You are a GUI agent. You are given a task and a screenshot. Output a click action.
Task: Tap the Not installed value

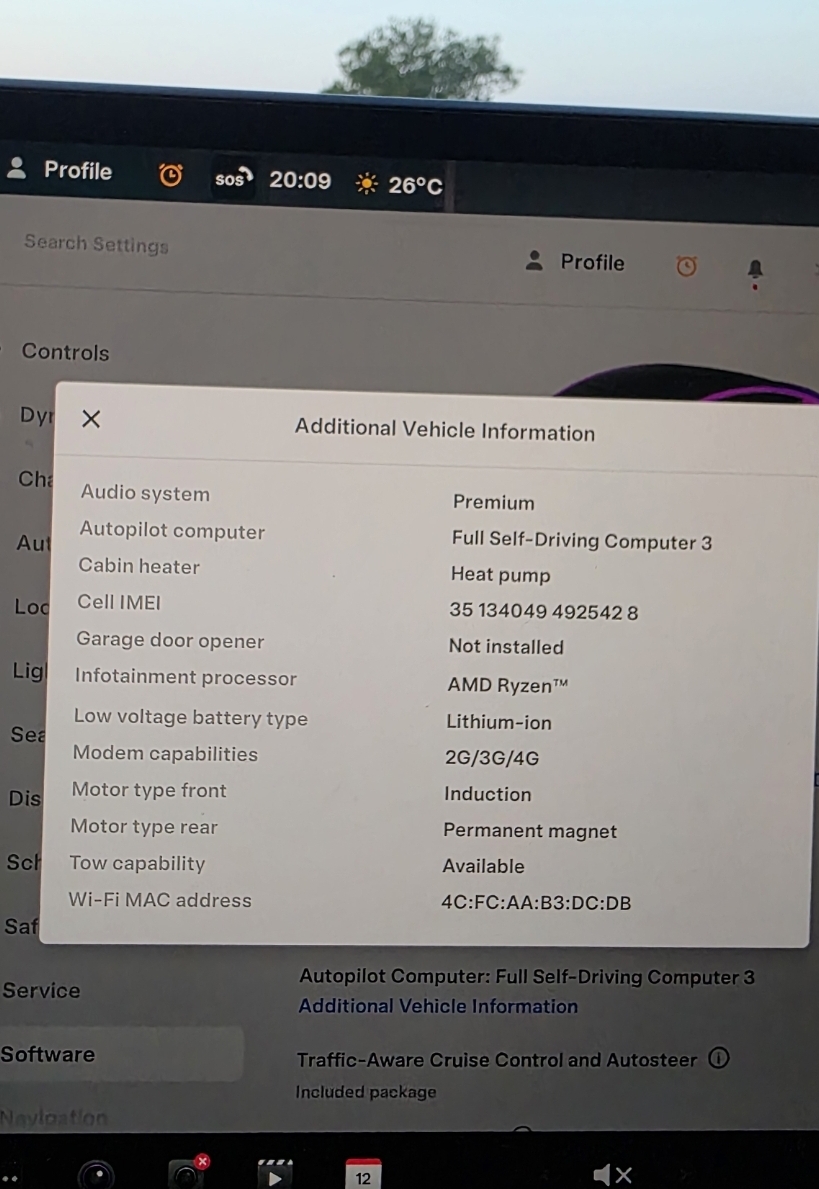point(506,646)
